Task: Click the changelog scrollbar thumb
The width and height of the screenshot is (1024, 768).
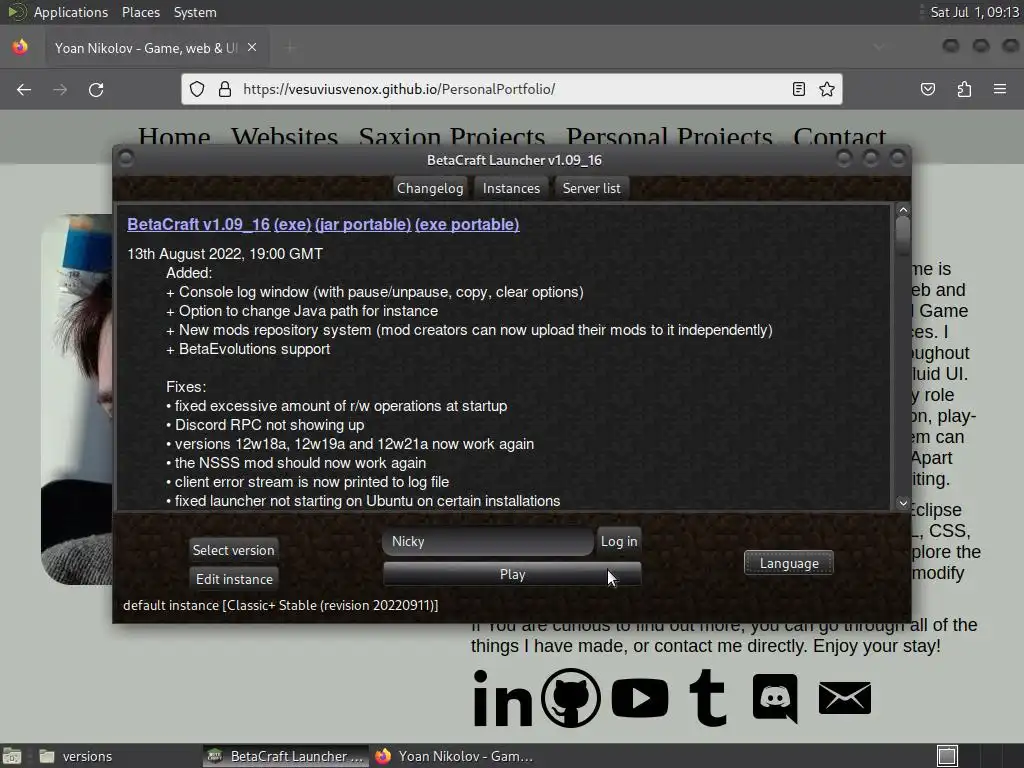Action: (903, 236)
